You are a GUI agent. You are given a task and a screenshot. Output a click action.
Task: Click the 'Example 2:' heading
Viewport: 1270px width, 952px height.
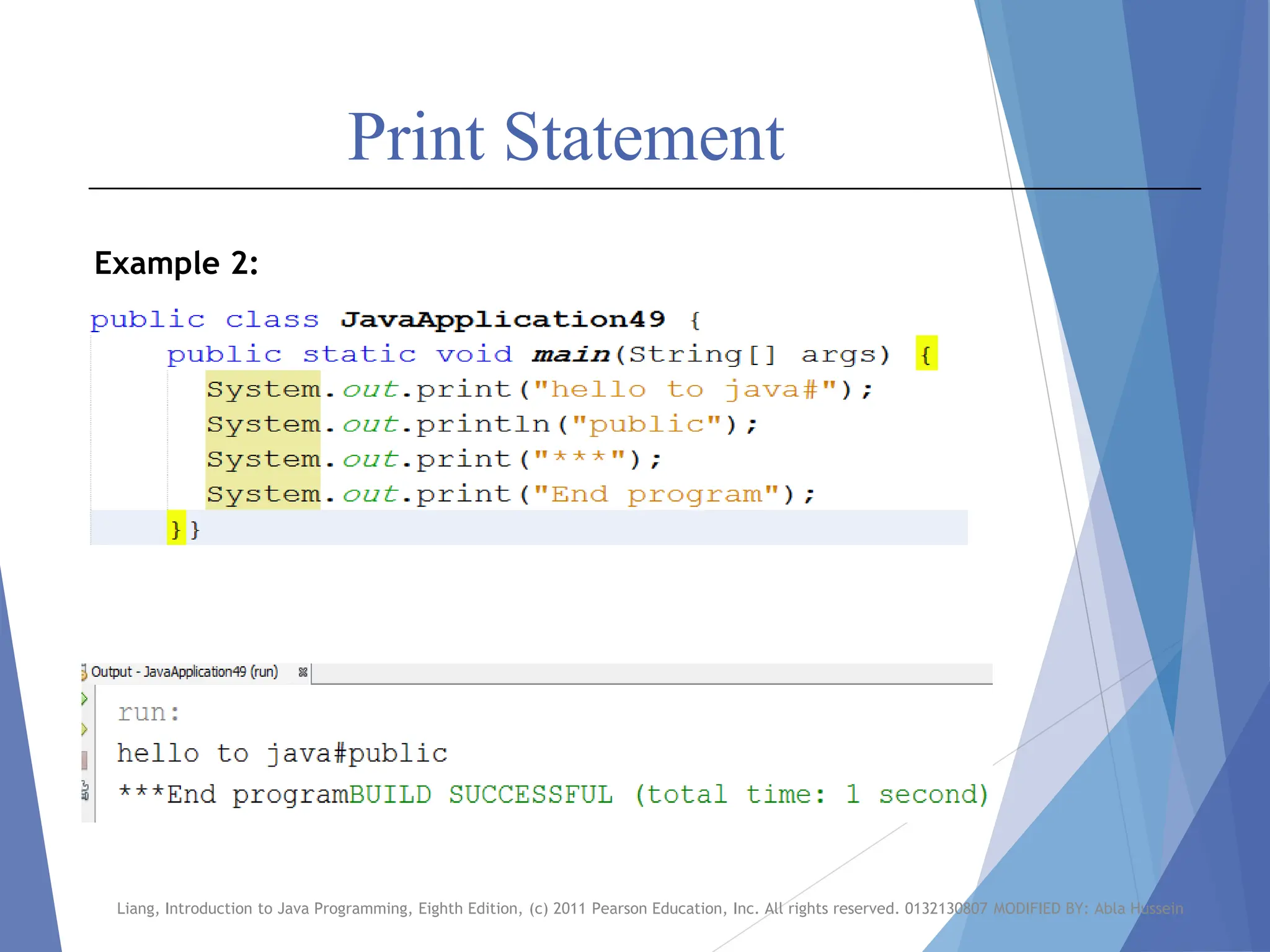(176, 263)
